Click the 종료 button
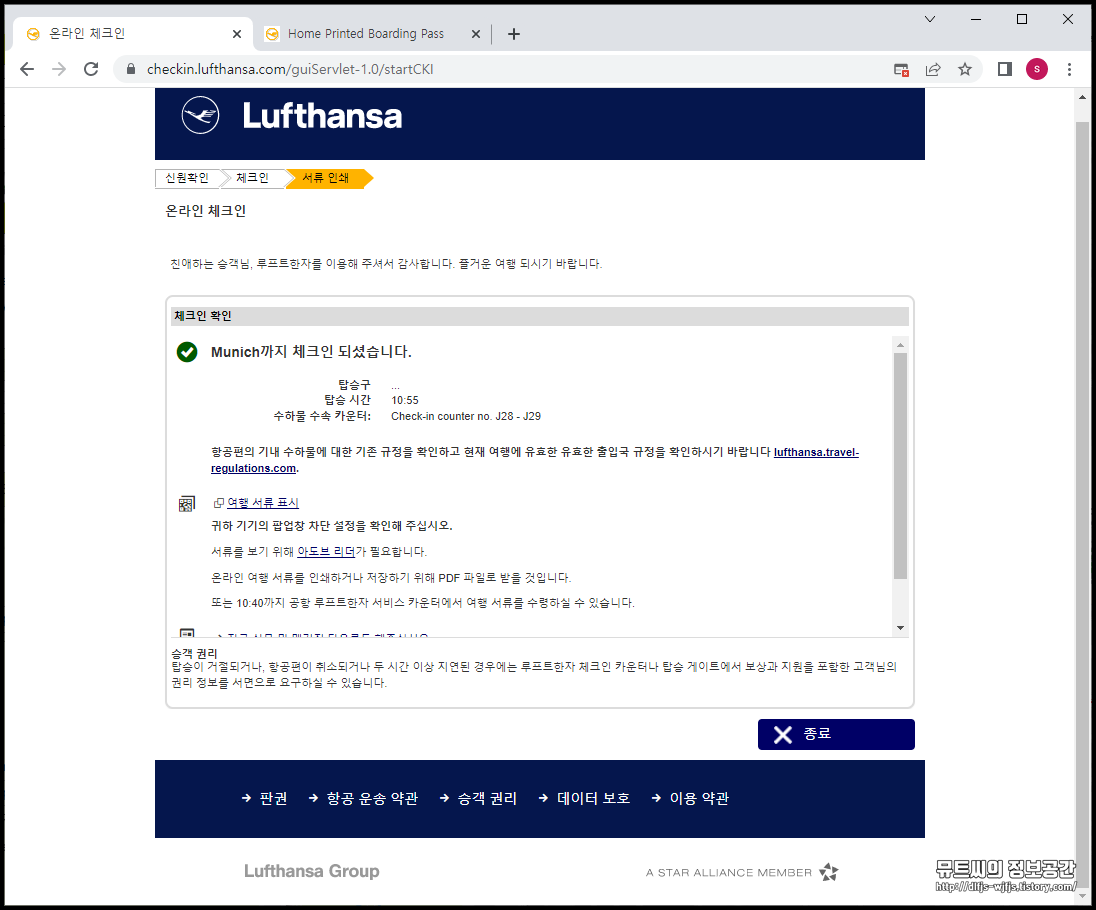Screen dimensions: 1096x910 click(x=836, y=734)
